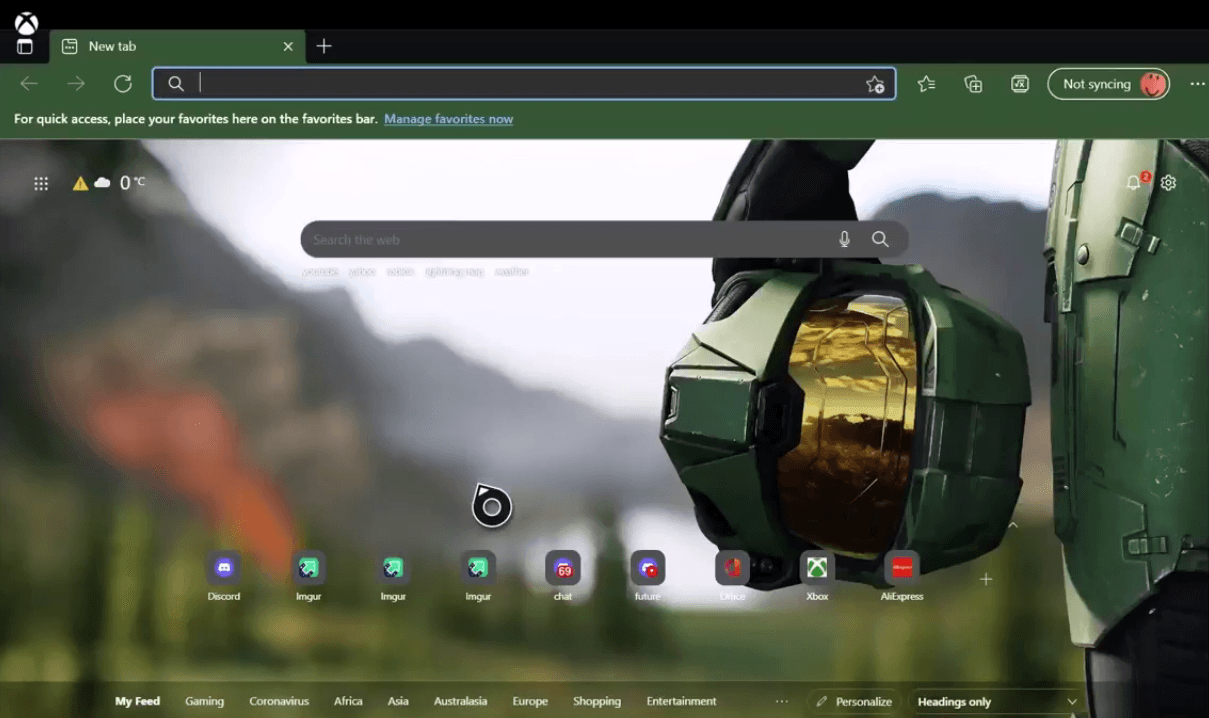Switch to the Gaming feed tab

[x=204, y=701]
